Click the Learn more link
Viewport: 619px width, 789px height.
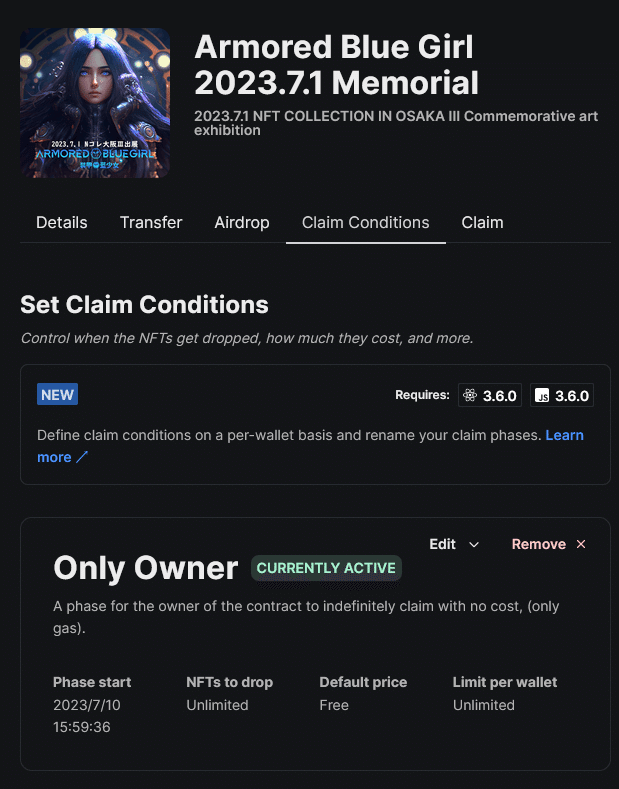point(564,435)
